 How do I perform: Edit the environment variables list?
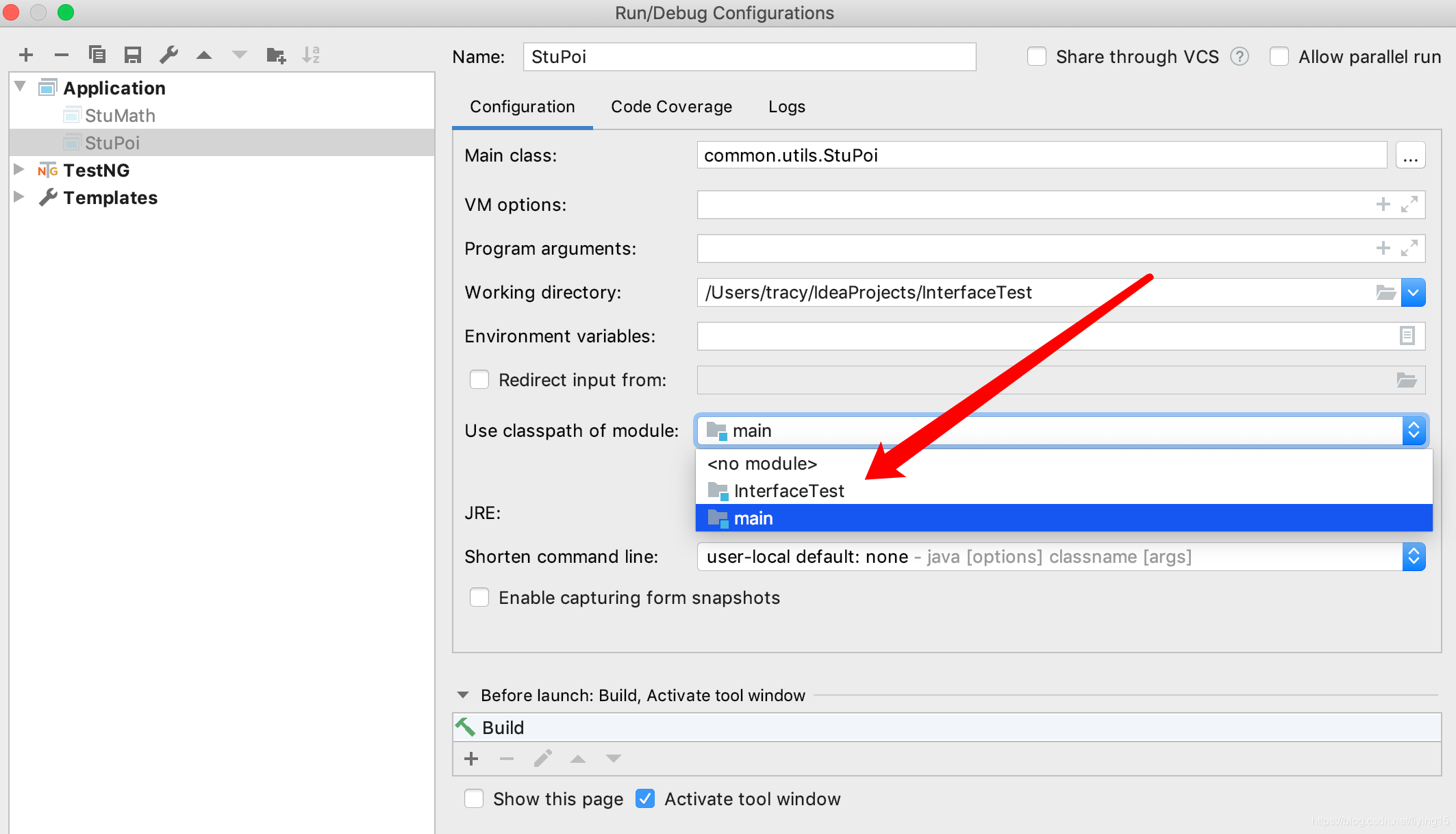pos(1407,336)
